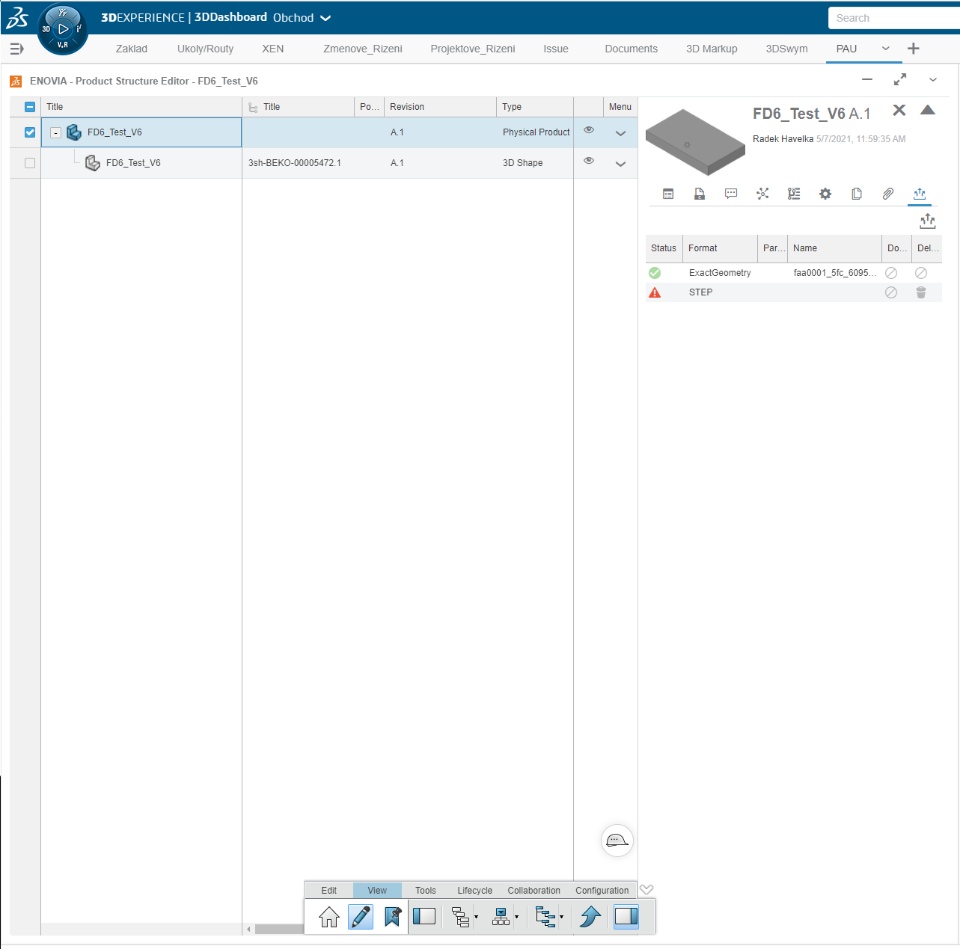Click the green check status of ExactGeometry
The width and height of the screenshot is (960, 949).
(x=654, y=273)
